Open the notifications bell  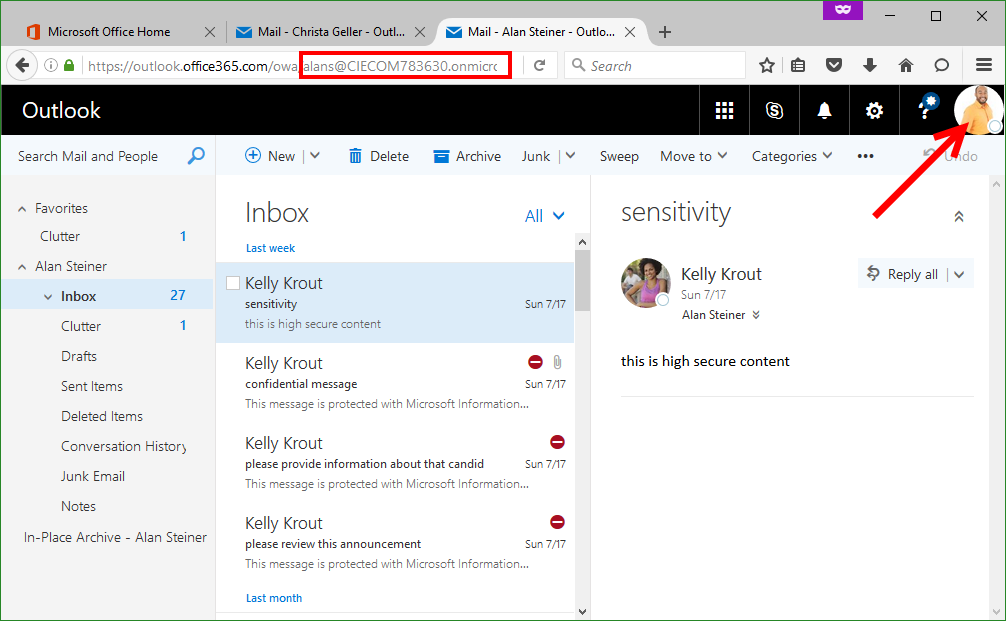824,111
